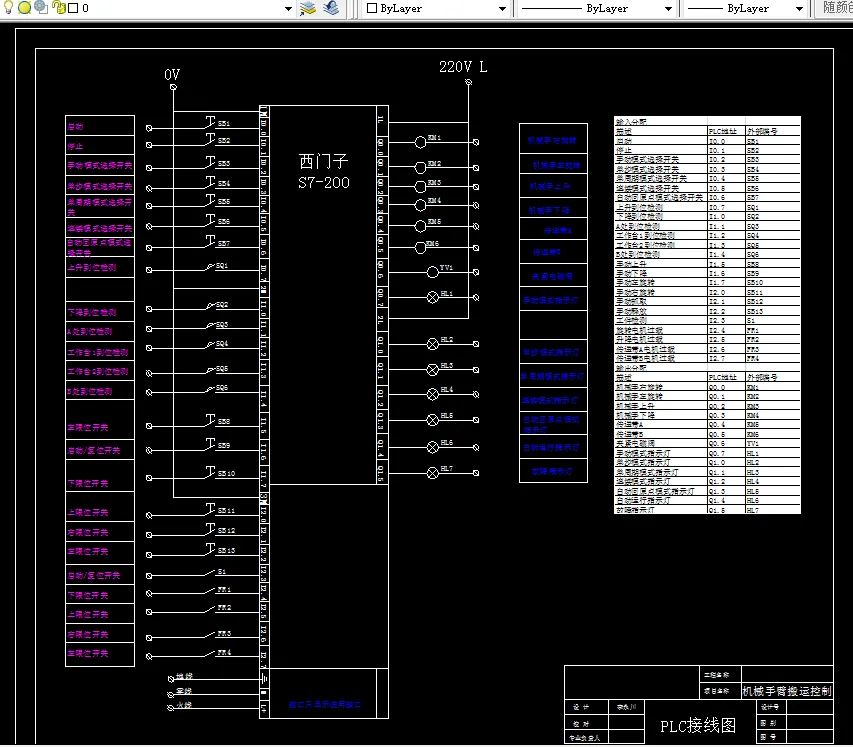
Task: Select the YV1 solenoid symbol
Action: 433,271
